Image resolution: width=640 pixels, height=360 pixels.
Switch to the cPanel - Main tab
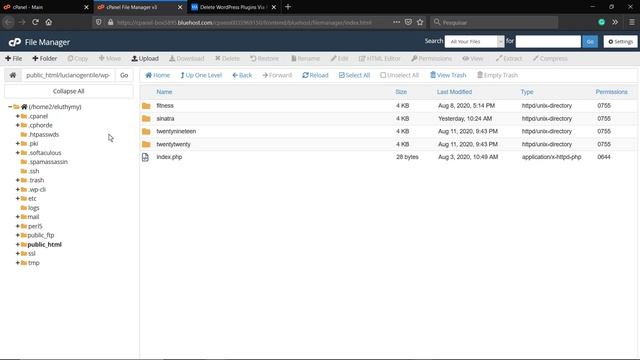coord(46,7)
